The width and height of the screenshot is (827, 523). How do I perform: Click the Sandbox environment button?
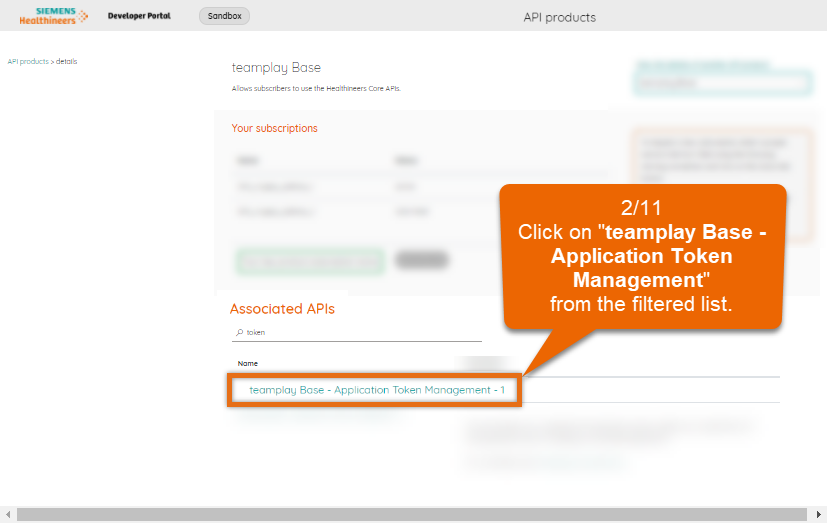[224, 16]
